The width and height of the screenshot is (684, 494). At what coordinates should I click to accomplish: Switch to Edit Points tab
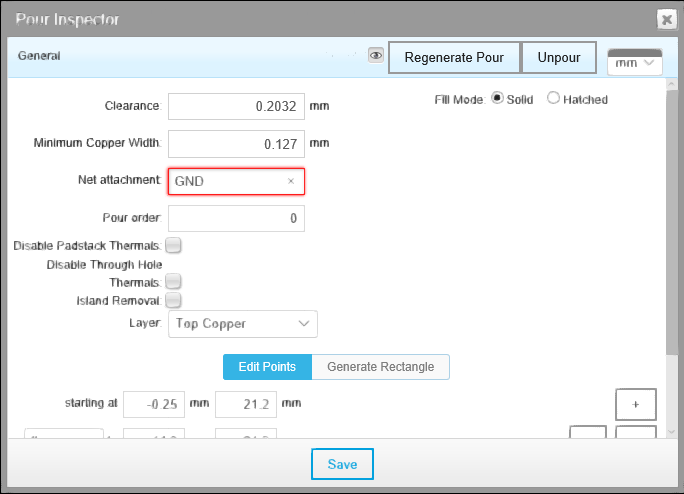267,367
